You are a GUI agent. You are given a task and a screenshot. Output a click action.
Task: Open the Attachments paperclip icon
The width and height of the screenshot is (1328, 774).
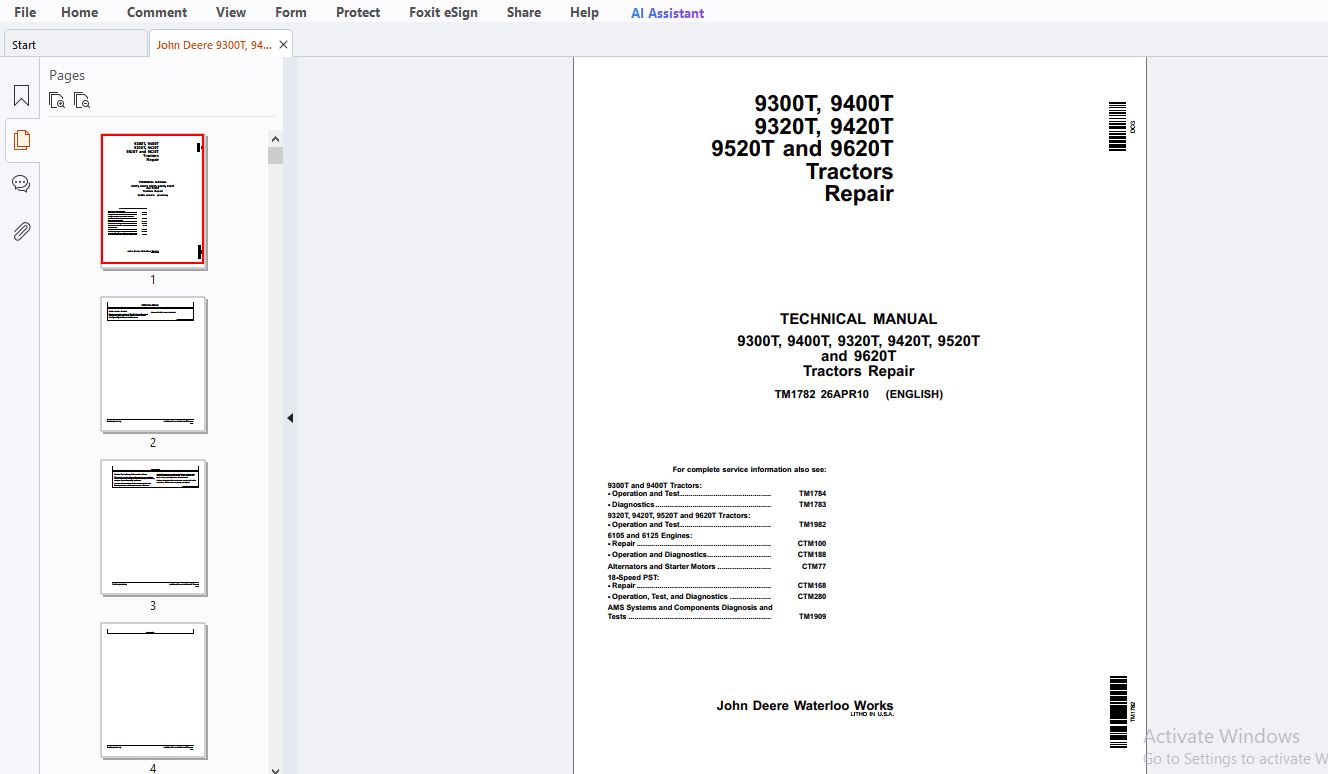click(21, 231)
